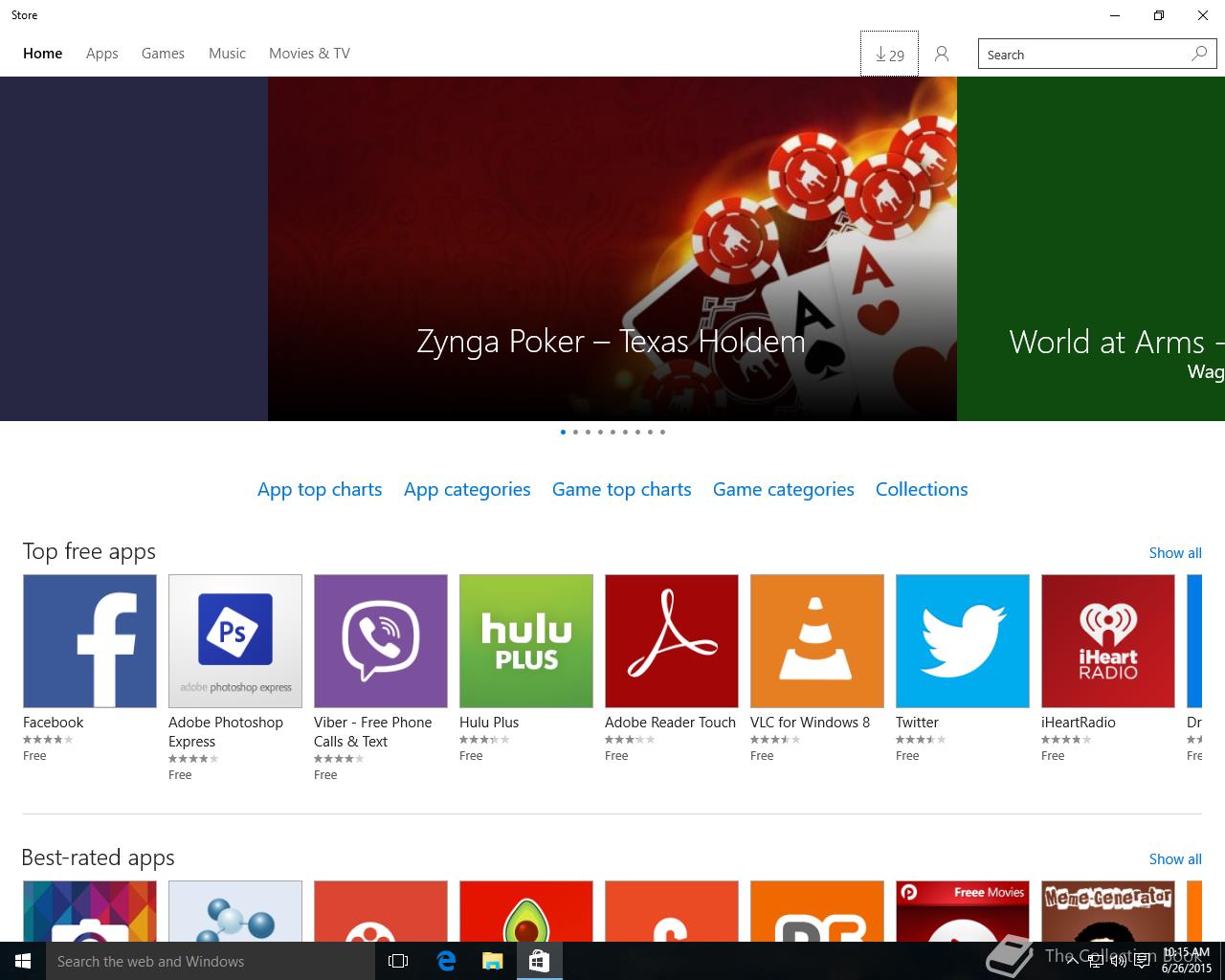Open the World at Arms featured banner

coord(1091,249)
